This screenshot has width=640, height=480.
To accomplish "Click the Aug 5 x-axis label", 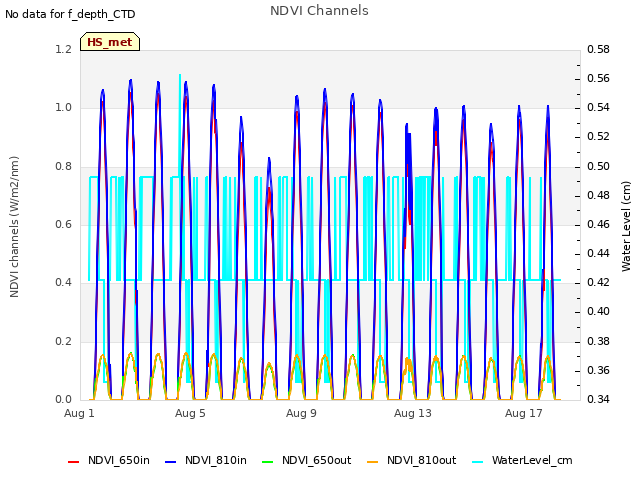I will pyautogui.click(x=190, y=413).
